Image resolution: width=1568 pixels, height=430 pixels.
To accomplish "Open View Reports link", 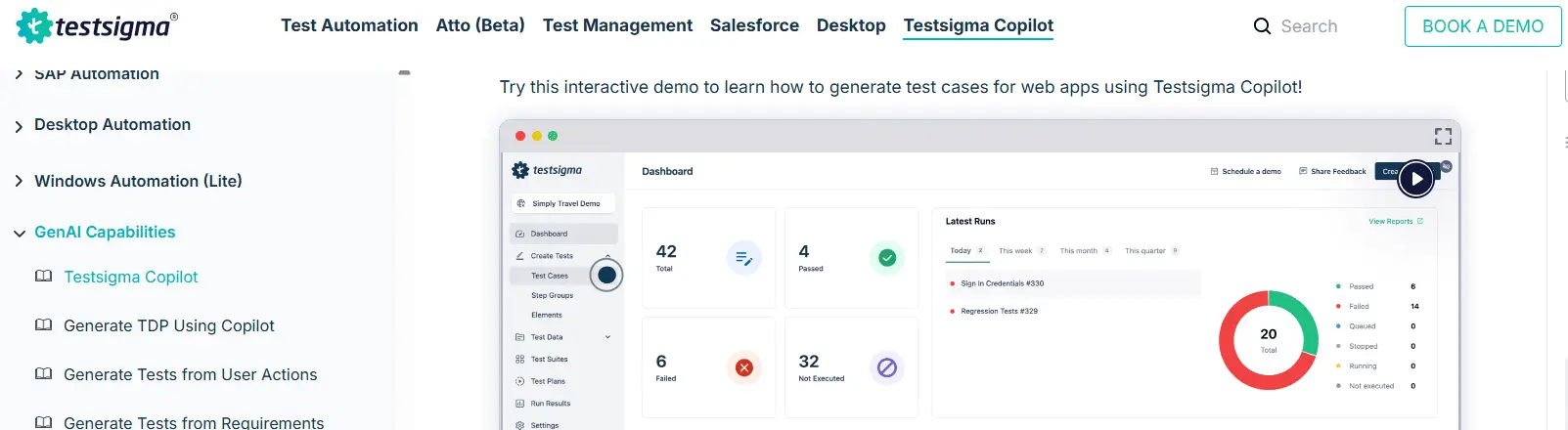I will [x=1396, y=221].
